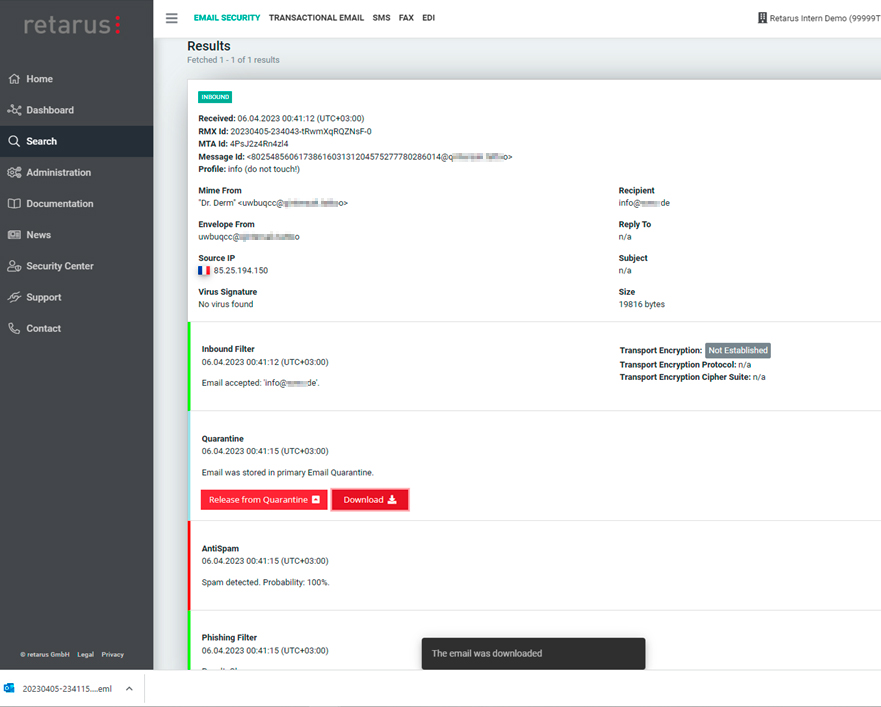Switch to the SMS tab
Screen dimensions: 881x707
(381, 18)
